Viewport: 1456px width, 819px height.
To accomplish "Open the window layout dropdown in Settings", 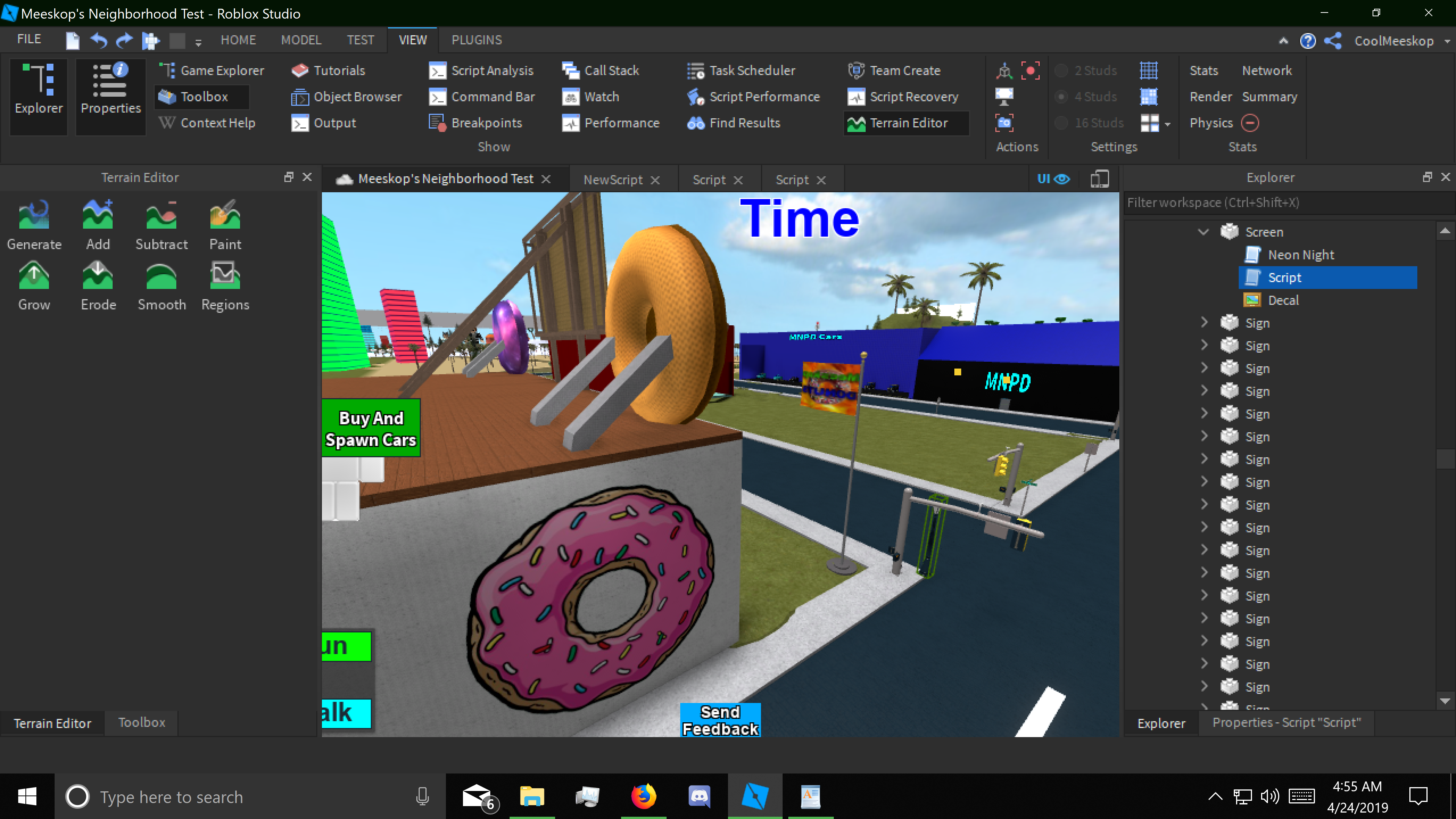I will pyautogui.click(x=1168, y=124).
